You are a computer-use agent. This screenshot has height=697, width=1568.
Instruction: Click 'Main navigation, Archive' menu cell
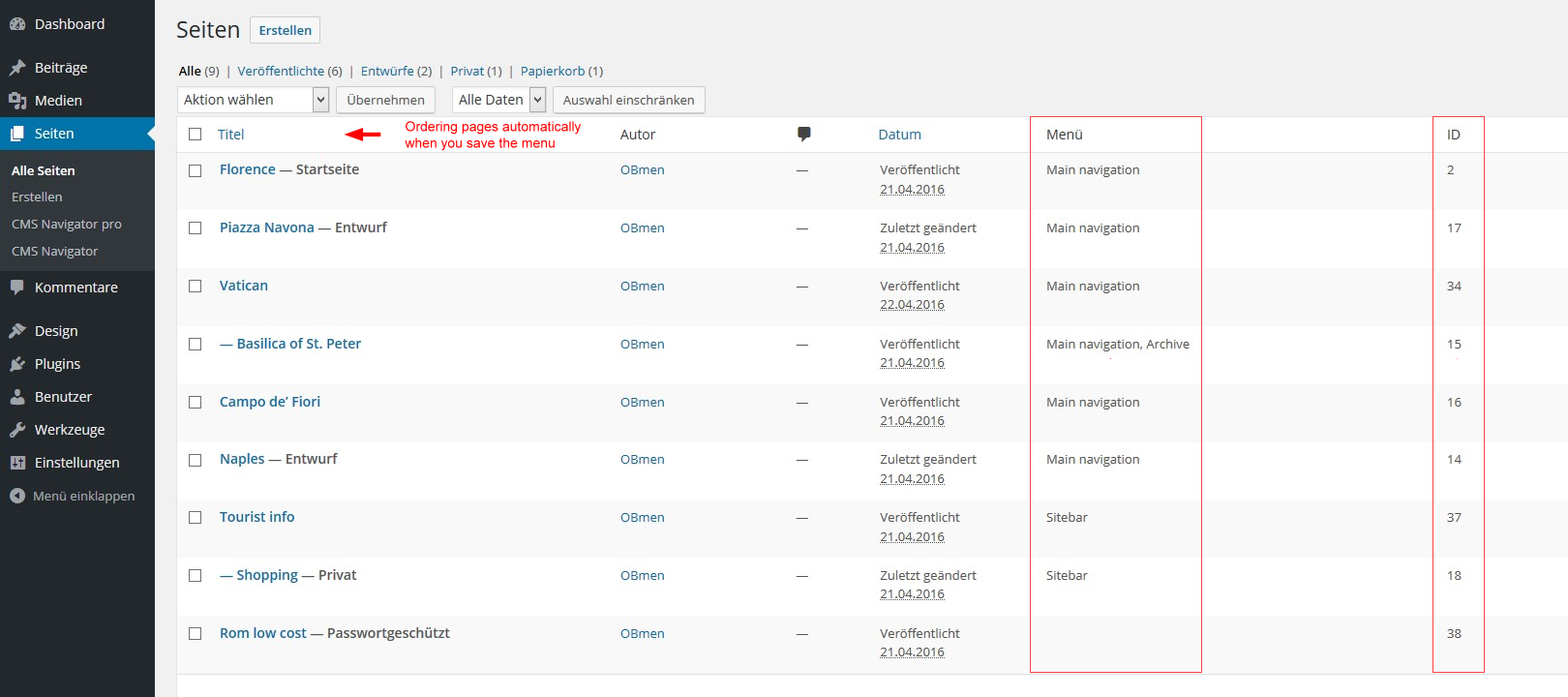[x=1118, y=345]
